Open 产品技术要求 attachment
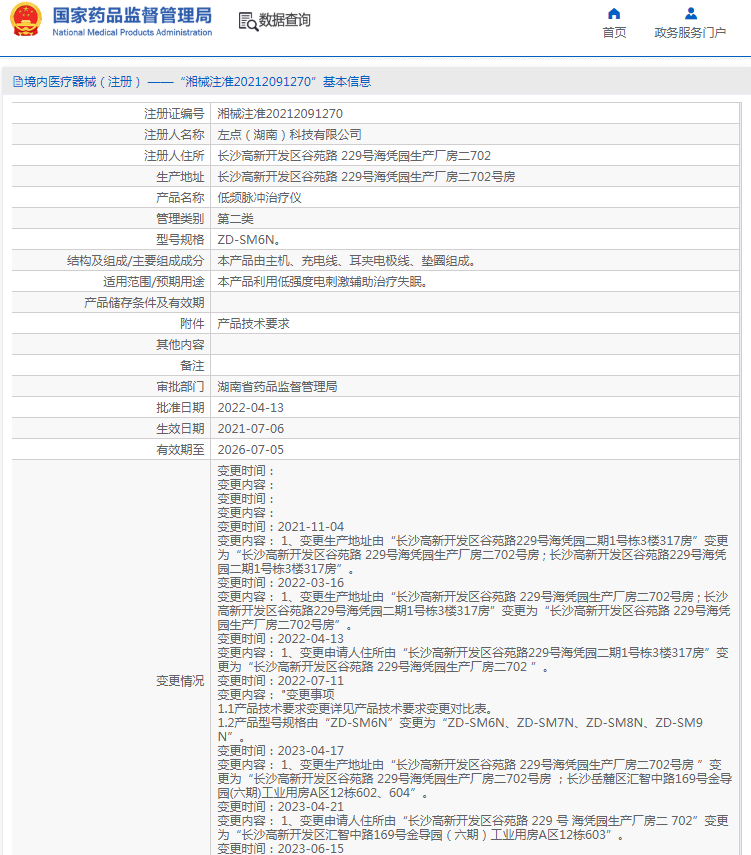Viewport: 751px width, 855px height. [253, 324]
